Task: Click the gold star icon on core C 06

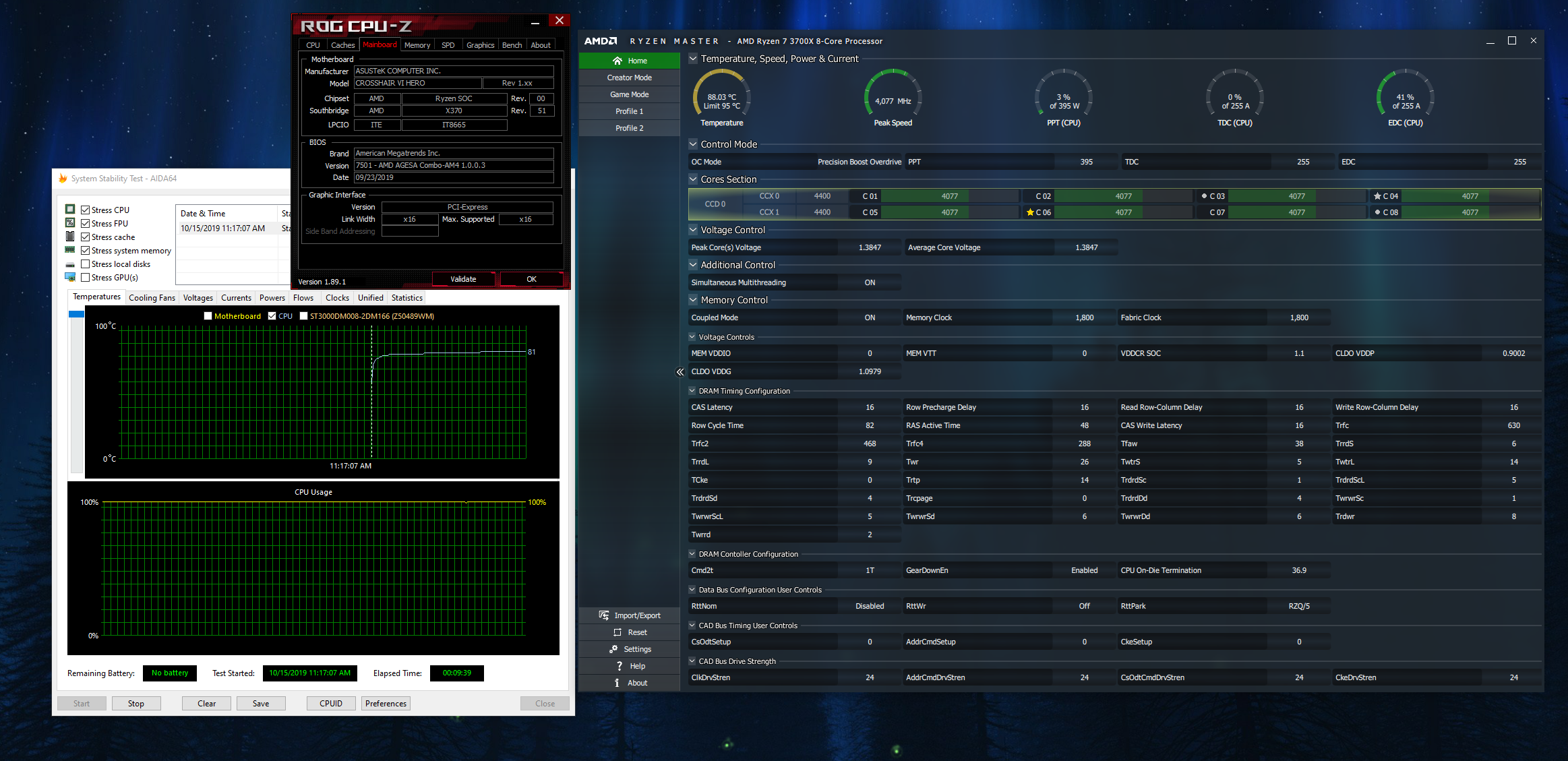Action: [1030, 212]
